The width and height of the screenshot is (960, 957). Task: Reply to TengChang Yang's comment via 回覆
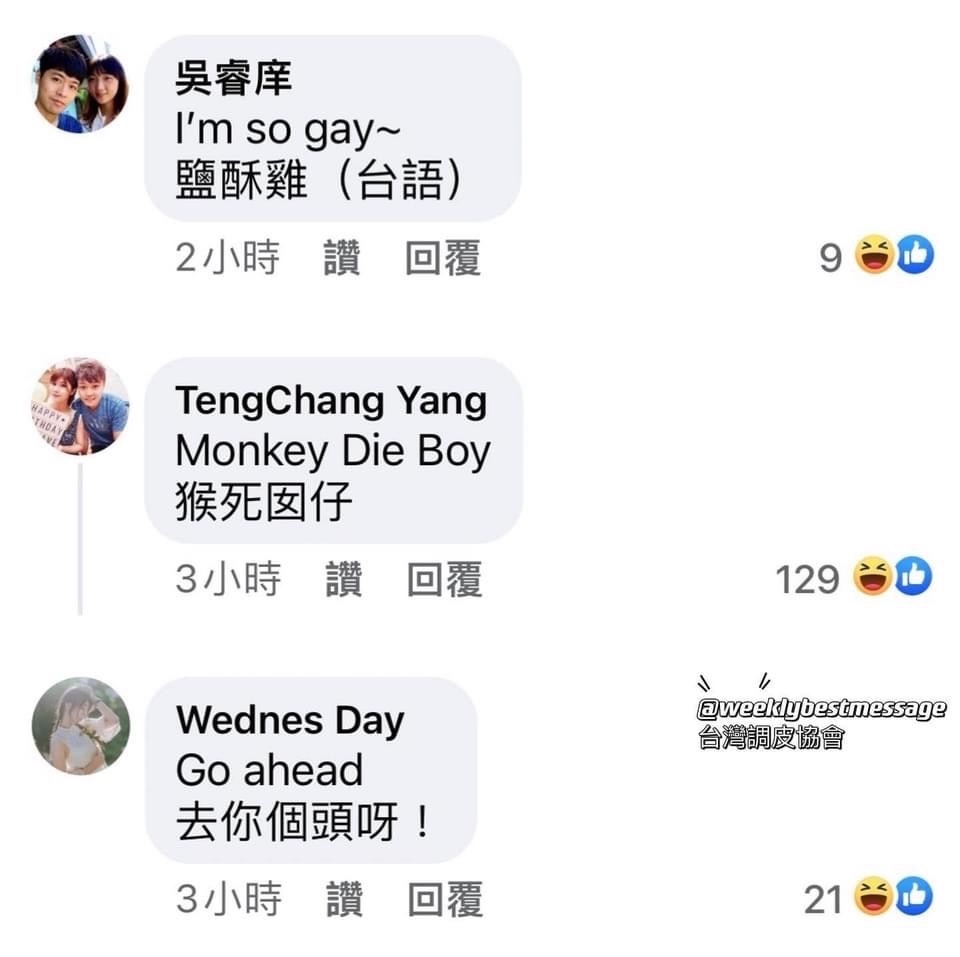pos(445,579)
